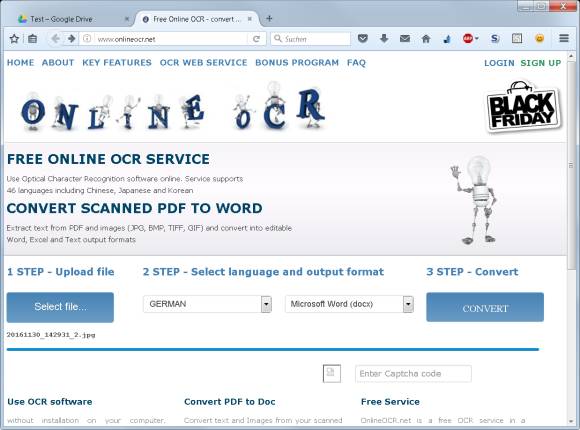Click the Select file button

point(60,307)
